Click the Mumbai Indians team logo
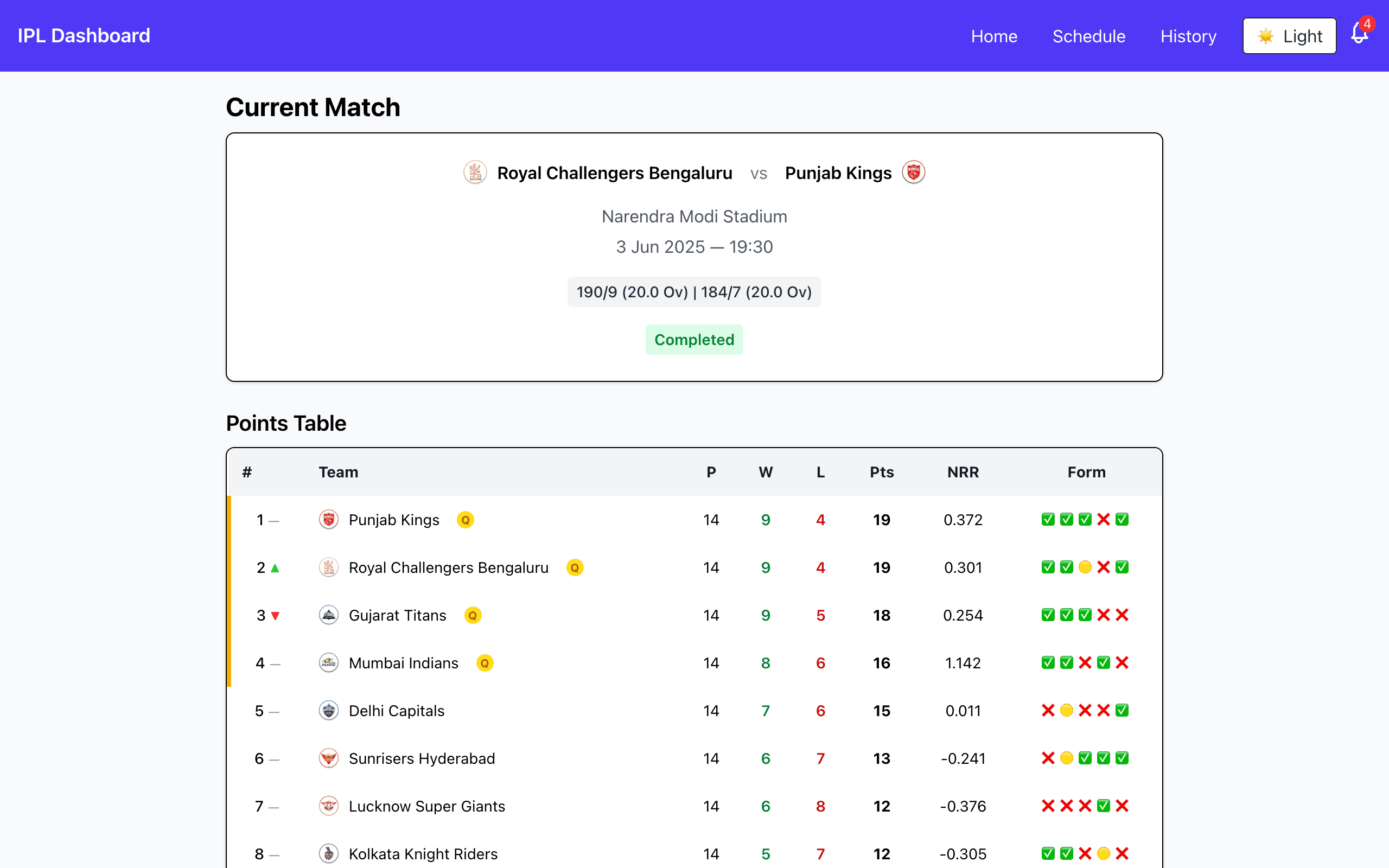This screenshot has width=1389, height=868. coord(329,663)
